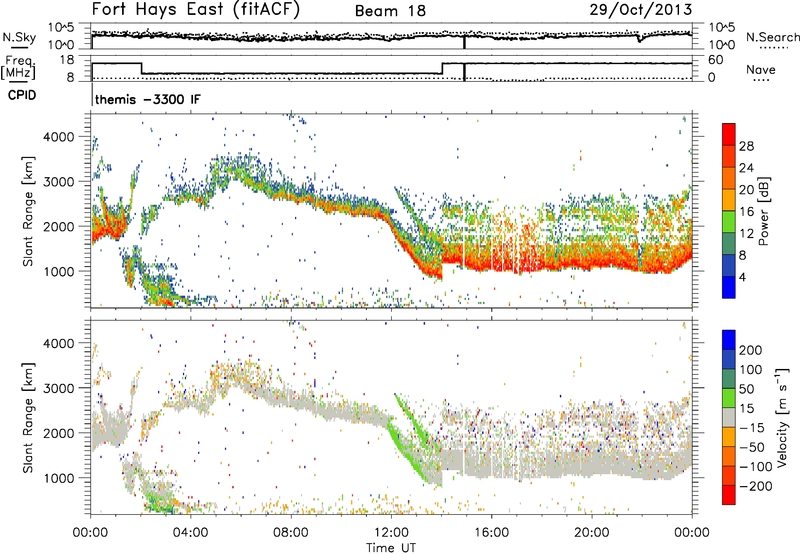Select the 'Power [dB]' colorbar title

tap(764, 211)
